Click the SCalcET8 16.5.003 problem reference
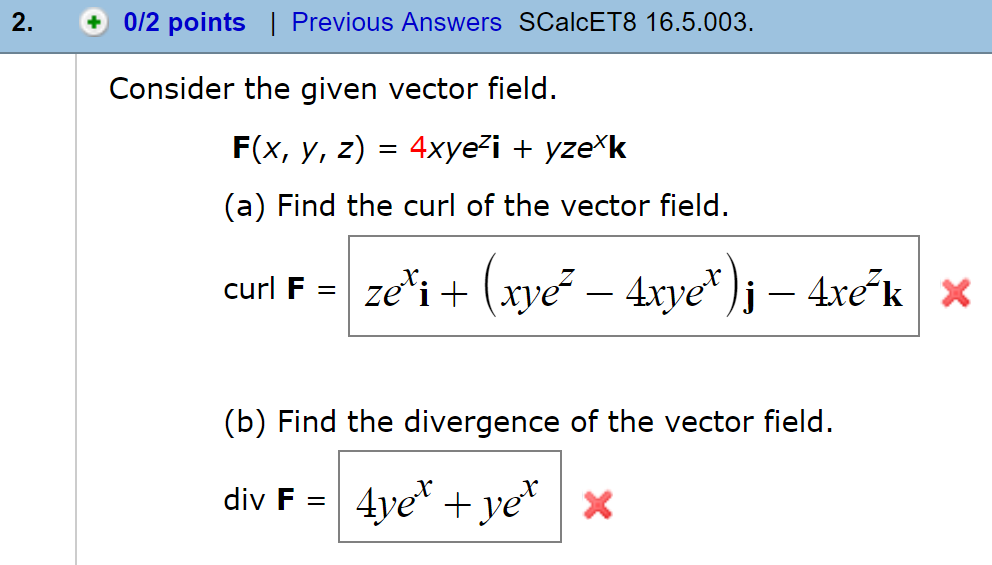The width and height of the screenshot is (992, 565). click(636, 22)
